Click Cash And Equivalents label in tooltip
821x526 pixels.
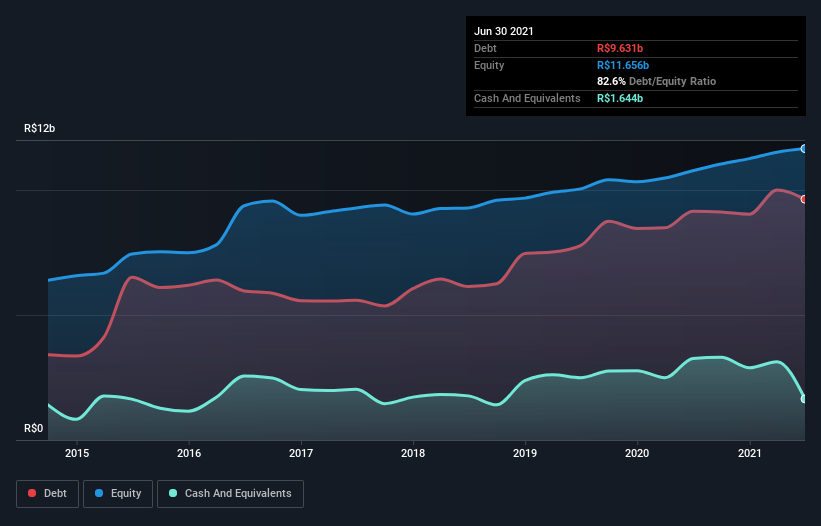tap(527, 98)
